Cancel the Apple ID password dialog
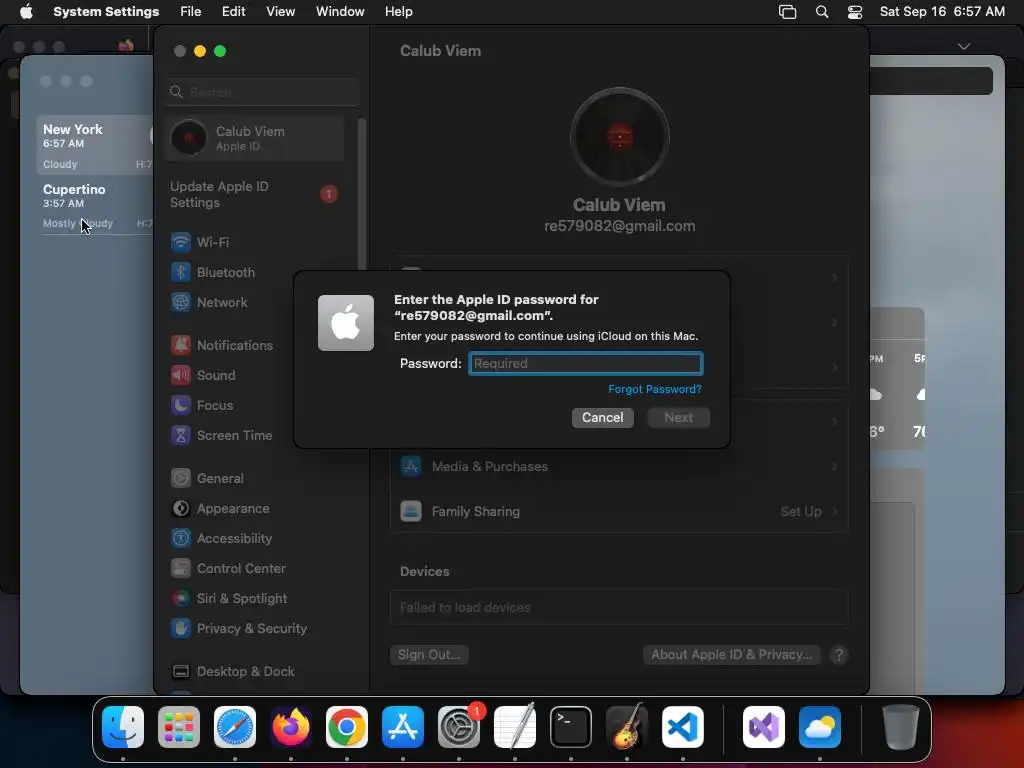This screenshot has height=768, width=1024. (603, 417)
